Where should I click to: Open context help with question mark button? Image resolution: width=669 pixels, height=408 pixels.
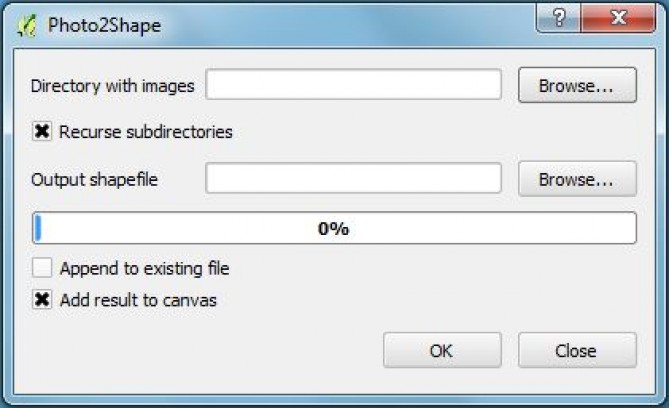558,17
